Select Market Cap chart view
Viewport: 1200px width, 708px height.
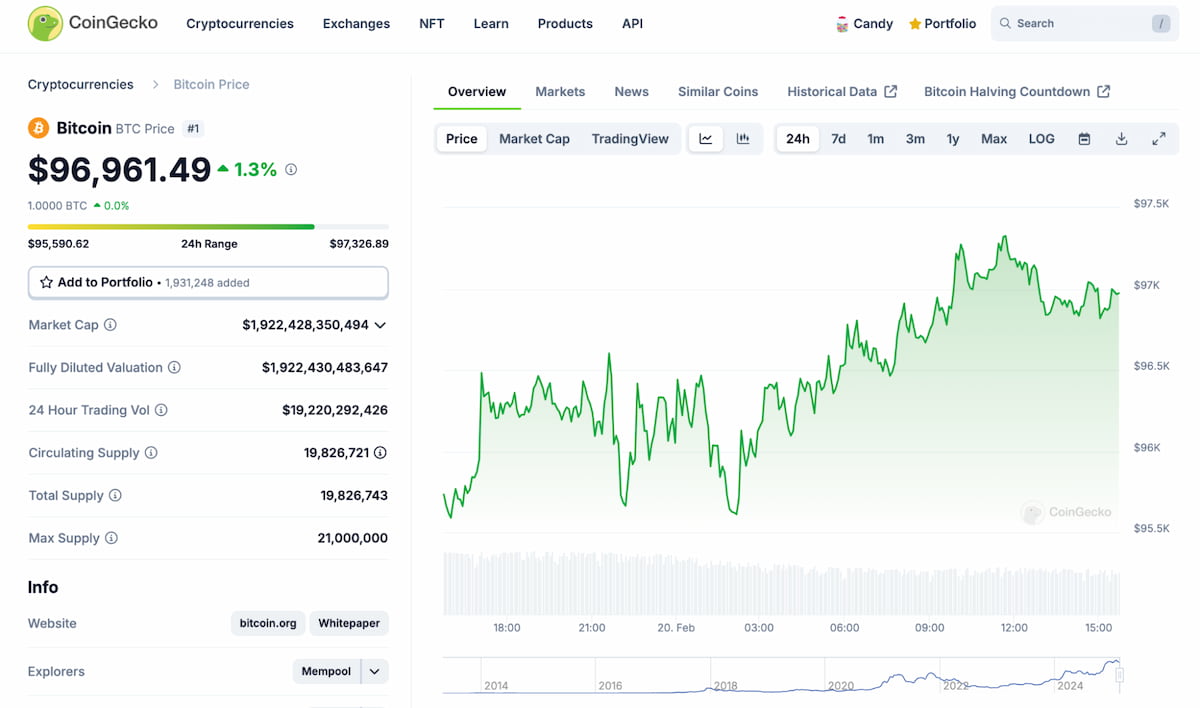[x=534, y=139]
